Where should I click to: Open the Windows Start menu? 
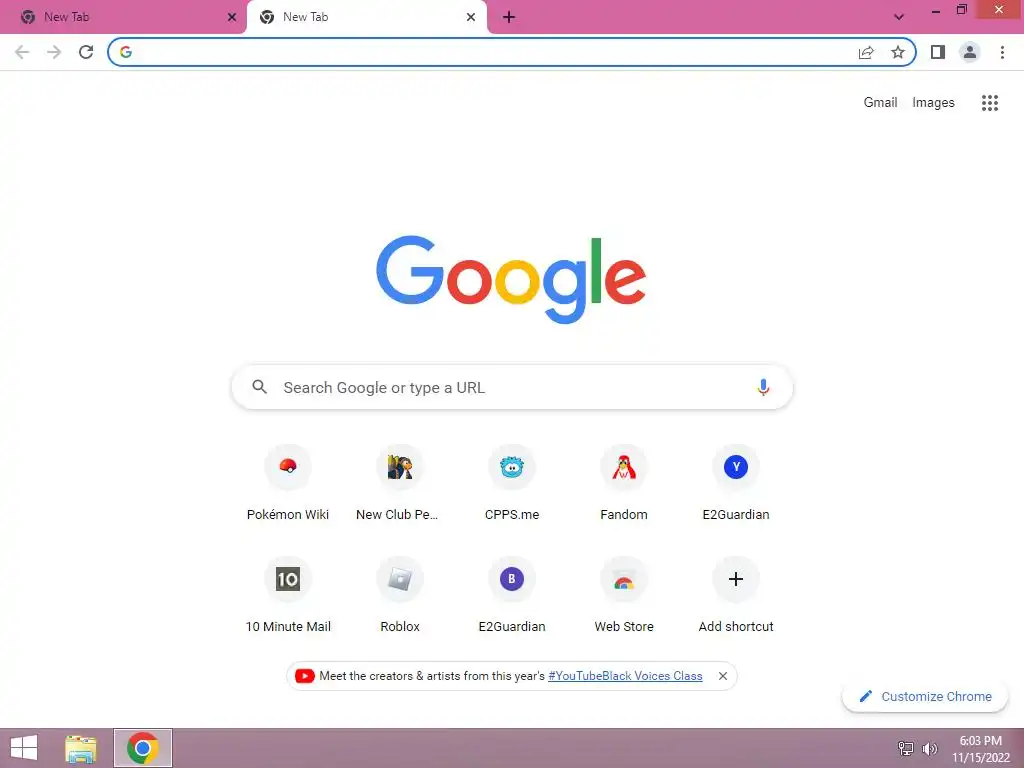click(x=24, y=748)
